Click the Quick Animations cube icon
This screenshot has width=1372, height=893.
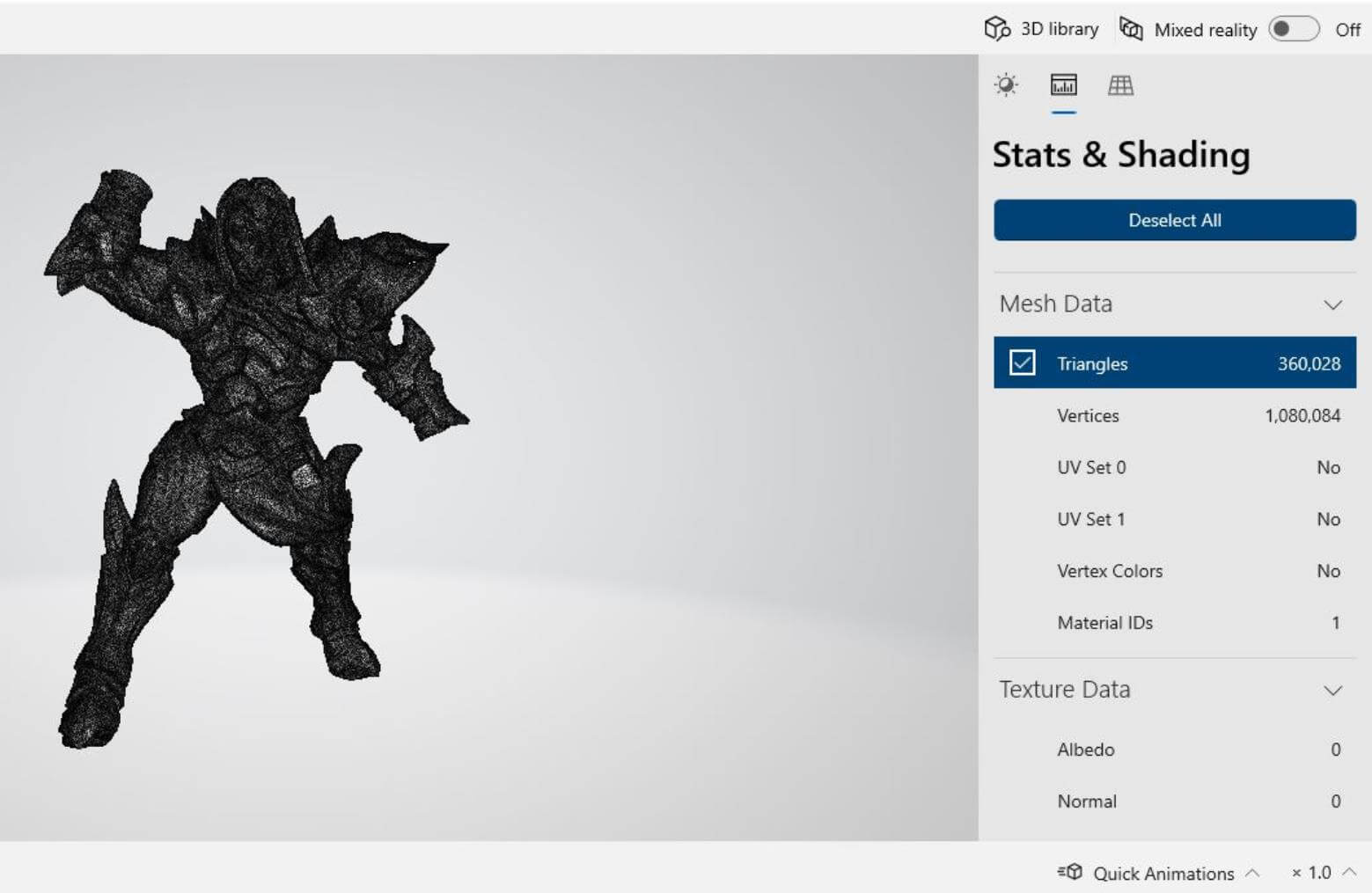pyautogui.click(x=1070, y=873)
